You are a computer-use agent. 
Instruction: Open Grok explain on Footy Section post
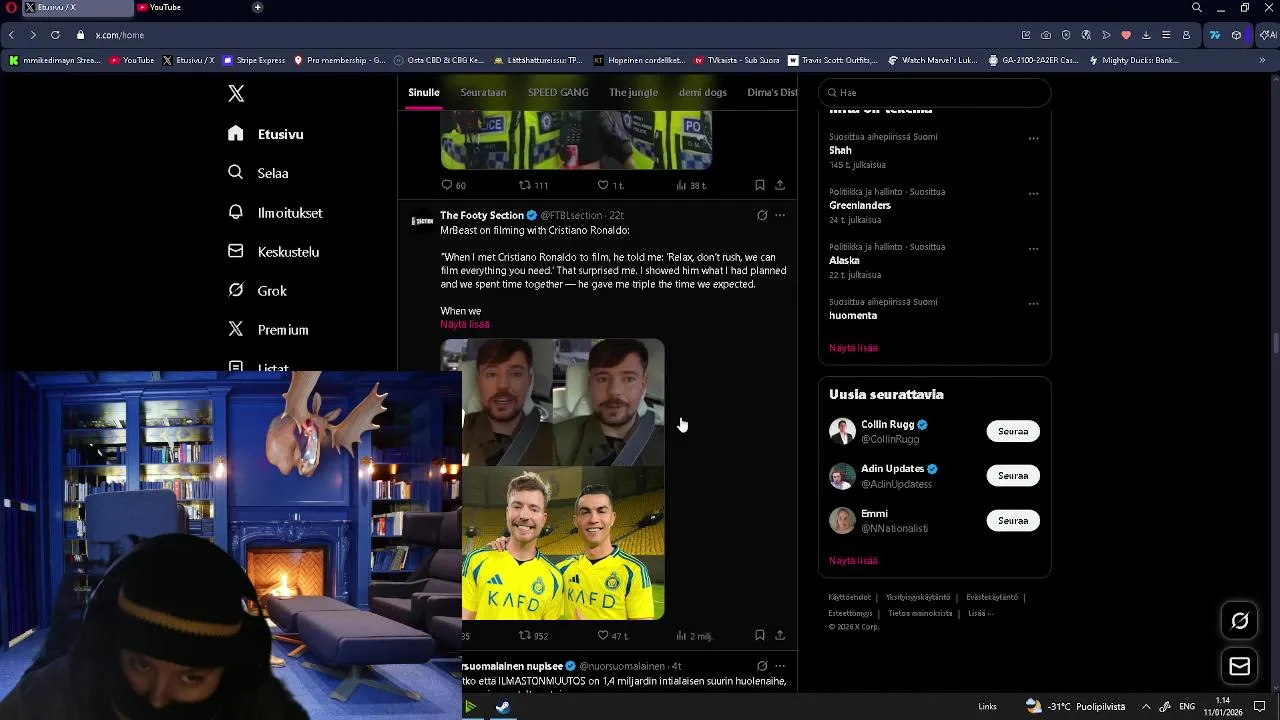click(762, 215)
